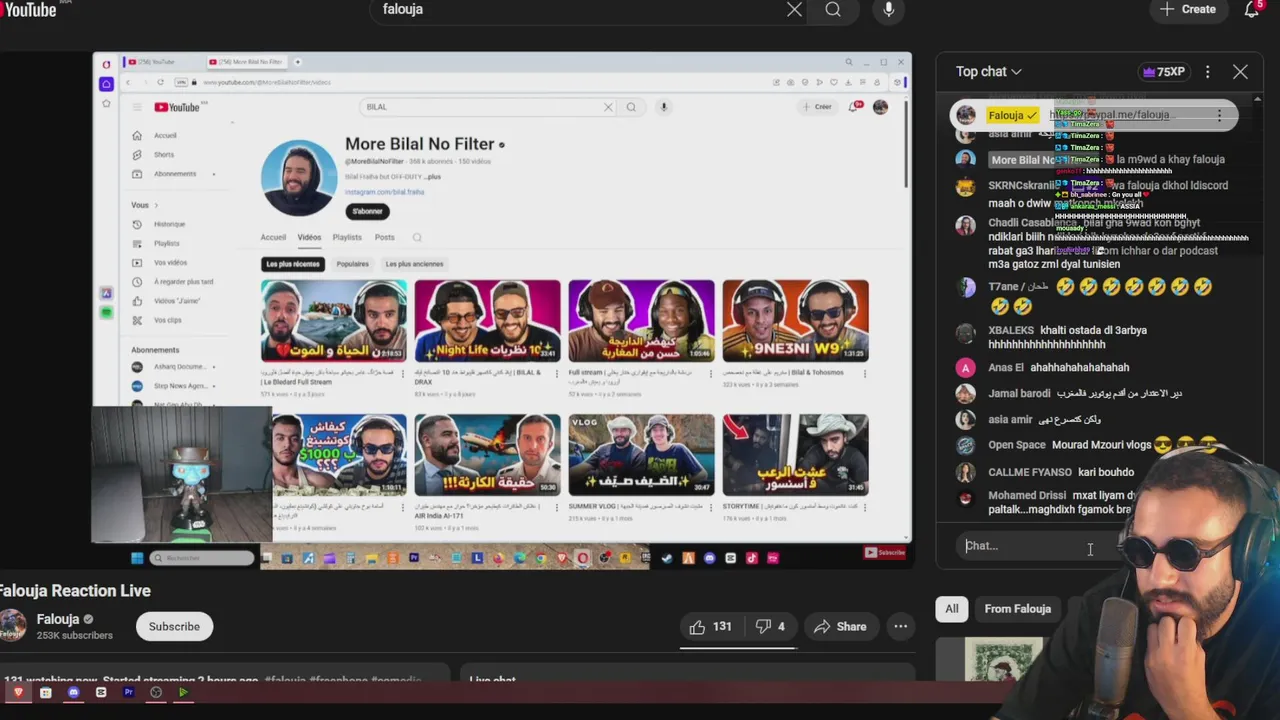
Task: Click the Opera logo menu icon
Action: tap(106, 63)
